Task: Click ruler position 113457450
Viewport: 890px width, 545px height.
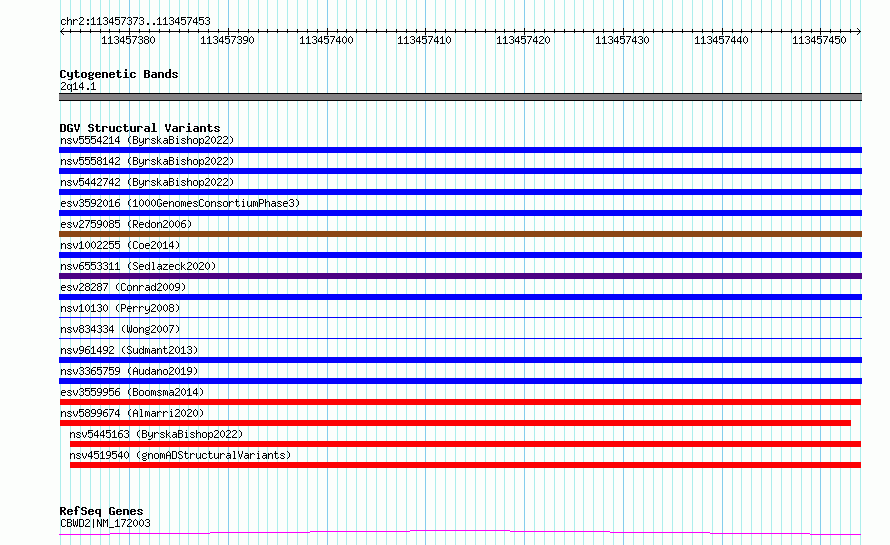Action: click(819, 40)
